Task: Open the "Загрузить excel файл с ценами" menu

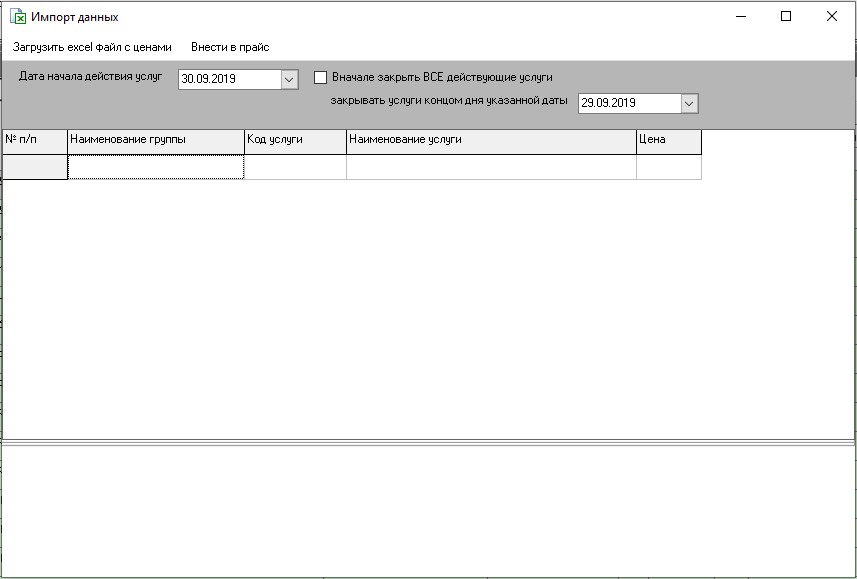Action: (x=91, y=46)
